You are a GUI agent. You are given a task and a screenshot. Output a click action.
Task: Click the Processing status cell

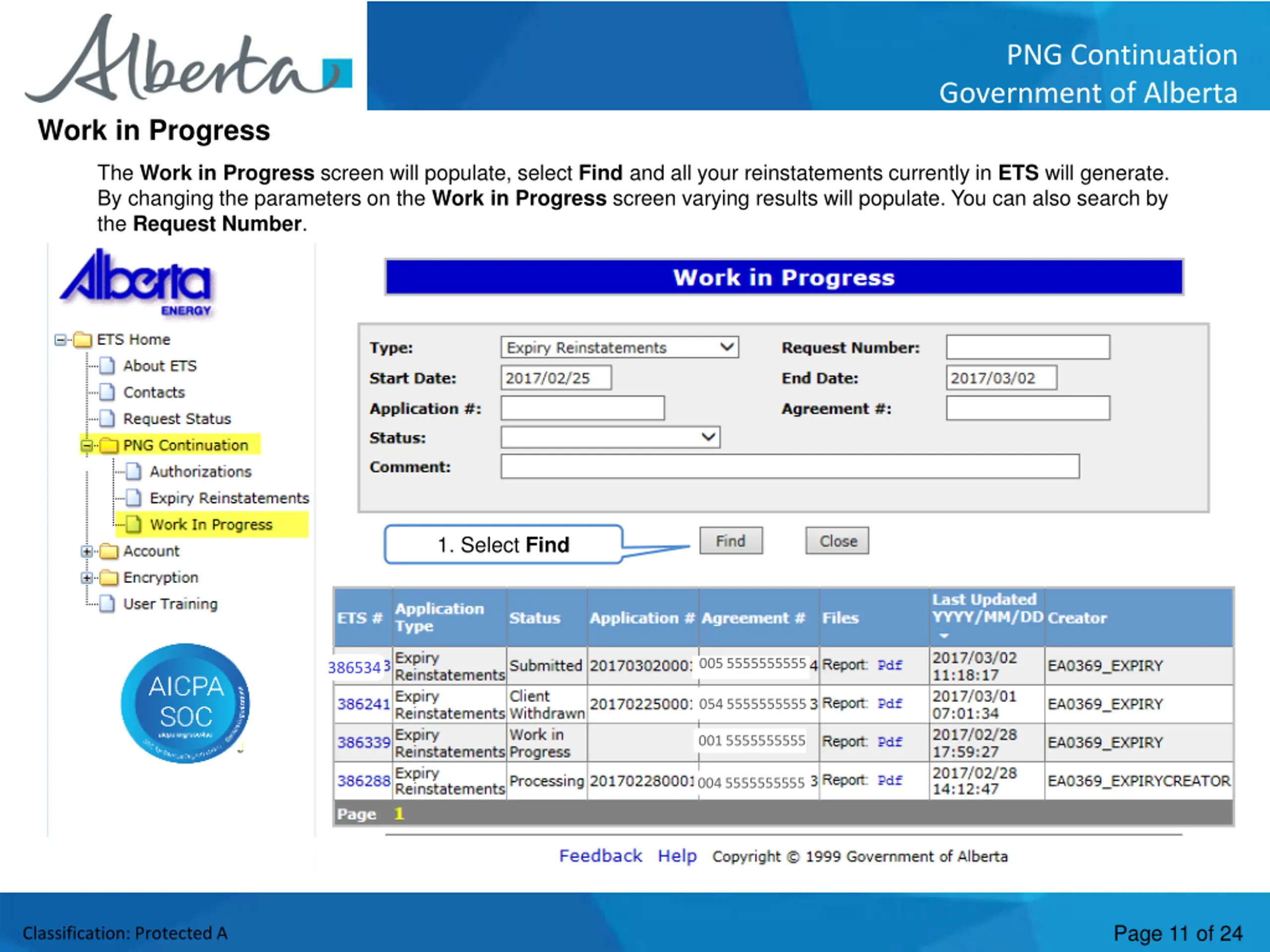(547, 781)
